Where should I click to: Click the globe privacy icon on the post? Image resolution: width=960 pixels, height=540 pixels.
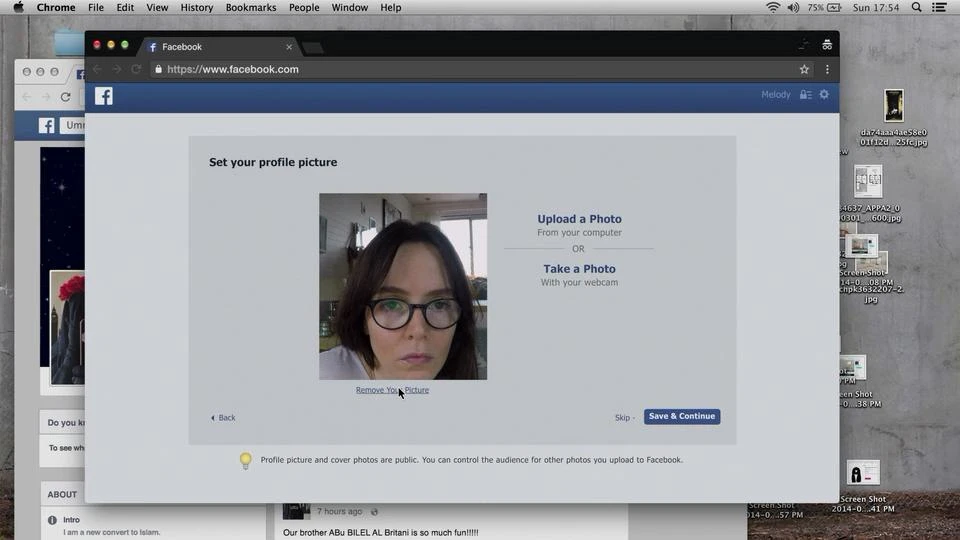pos(374,512)
